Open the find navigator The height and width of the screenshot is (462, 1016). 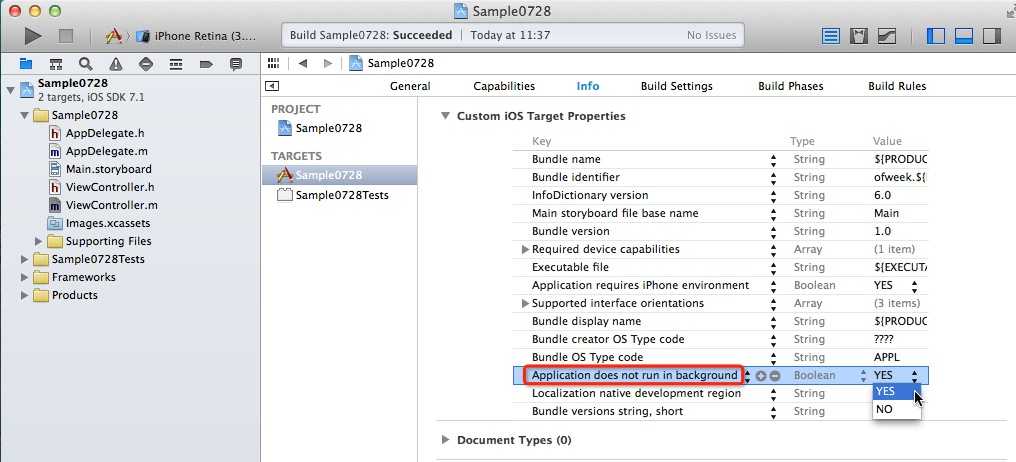(86, 64)
